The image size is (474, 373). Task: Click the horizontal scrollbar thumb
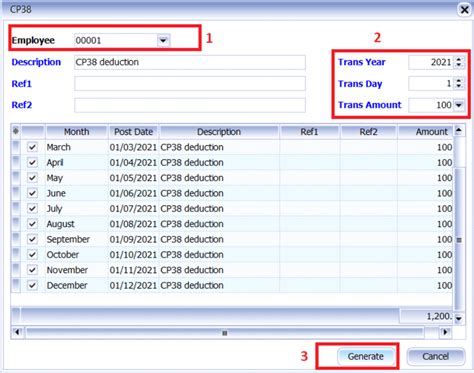(225, 332)
